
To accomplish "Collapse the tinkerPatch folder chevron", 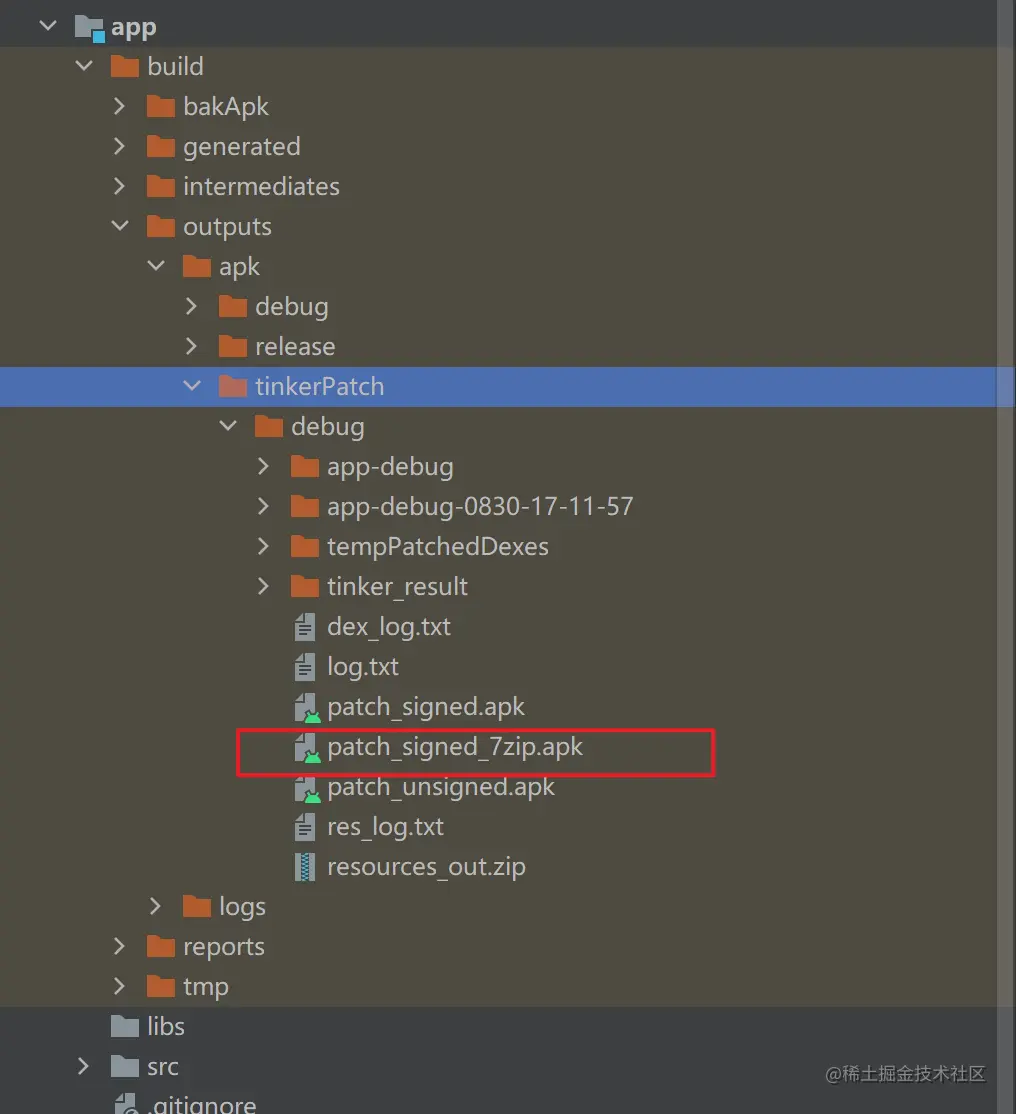I will [x=192, y=386].
